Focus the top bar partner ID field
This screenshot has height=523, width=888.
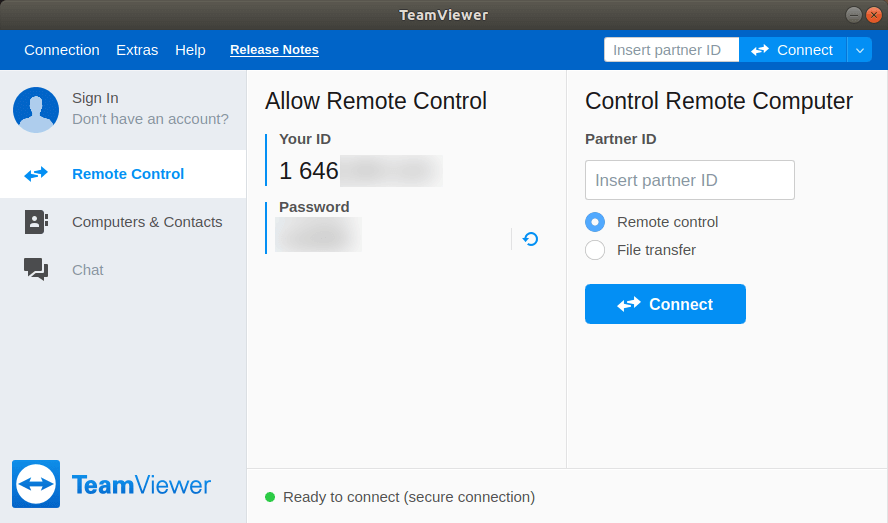pyautogui.click(x=671, y=50)
